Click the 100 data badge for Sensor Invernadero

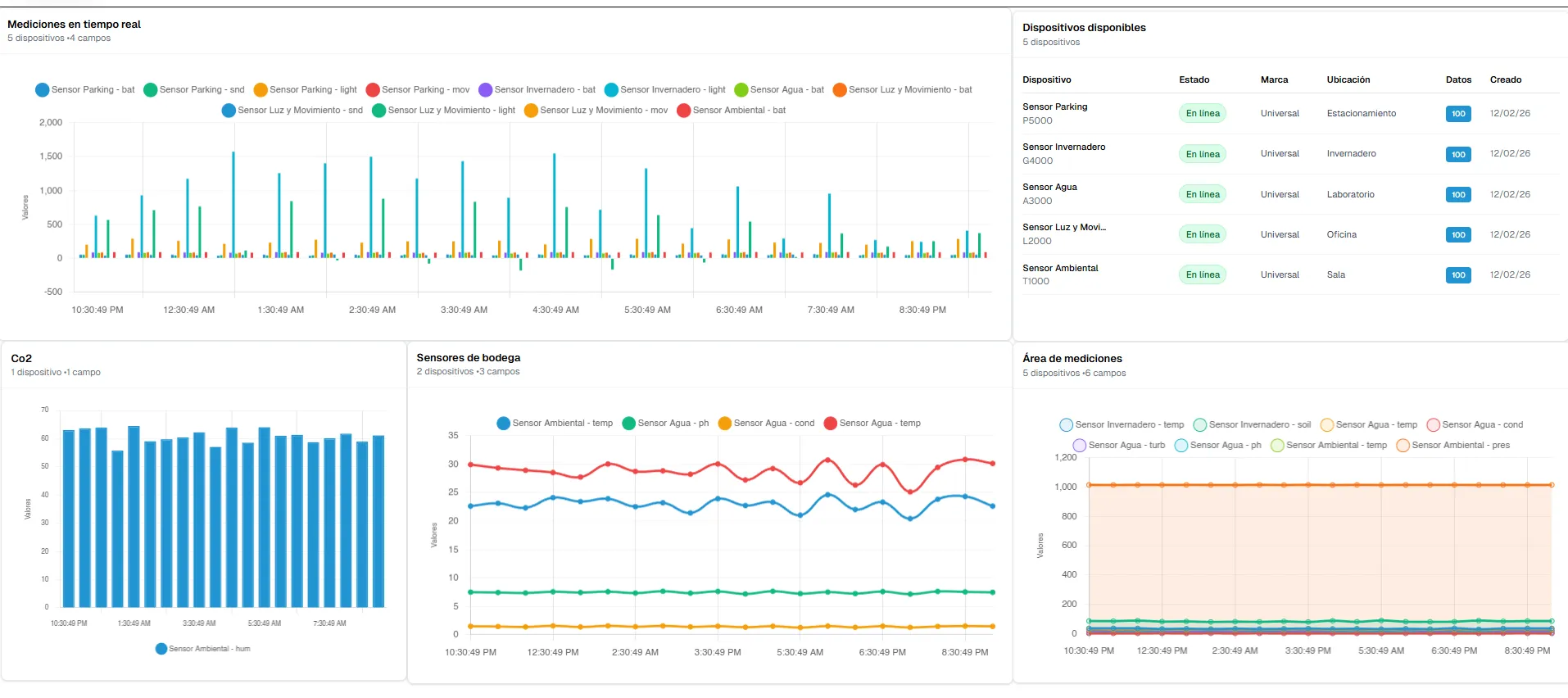point(1458,154)
